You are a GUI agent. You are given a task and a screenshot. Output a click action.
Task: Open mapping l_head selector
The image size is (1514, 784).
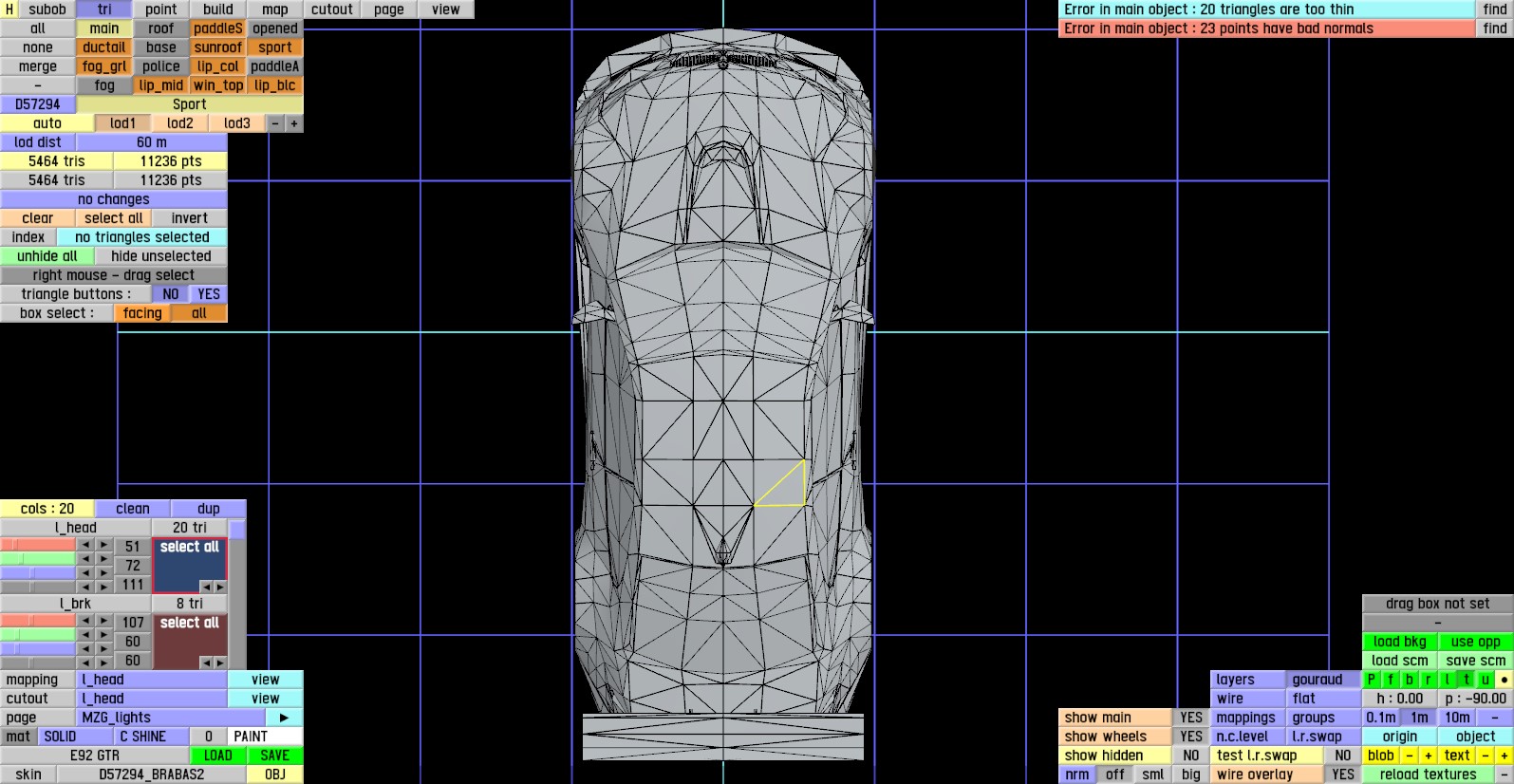[152, 680]
